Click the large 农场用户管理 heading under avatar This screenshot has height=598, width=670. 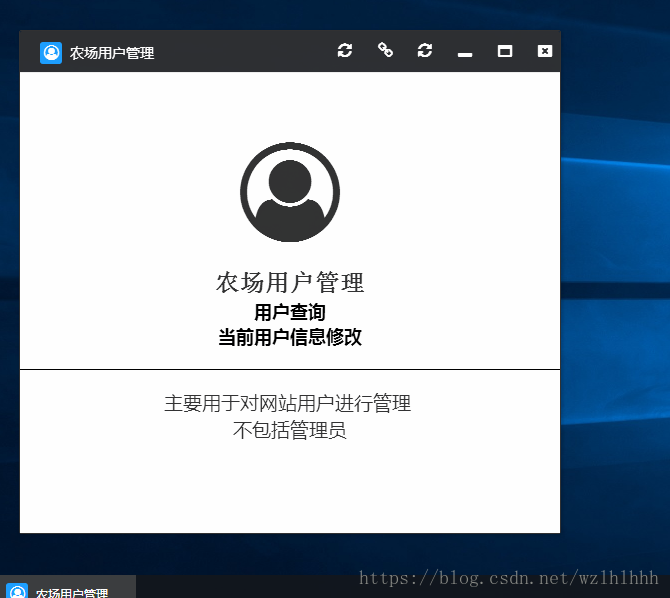point(290,283)
